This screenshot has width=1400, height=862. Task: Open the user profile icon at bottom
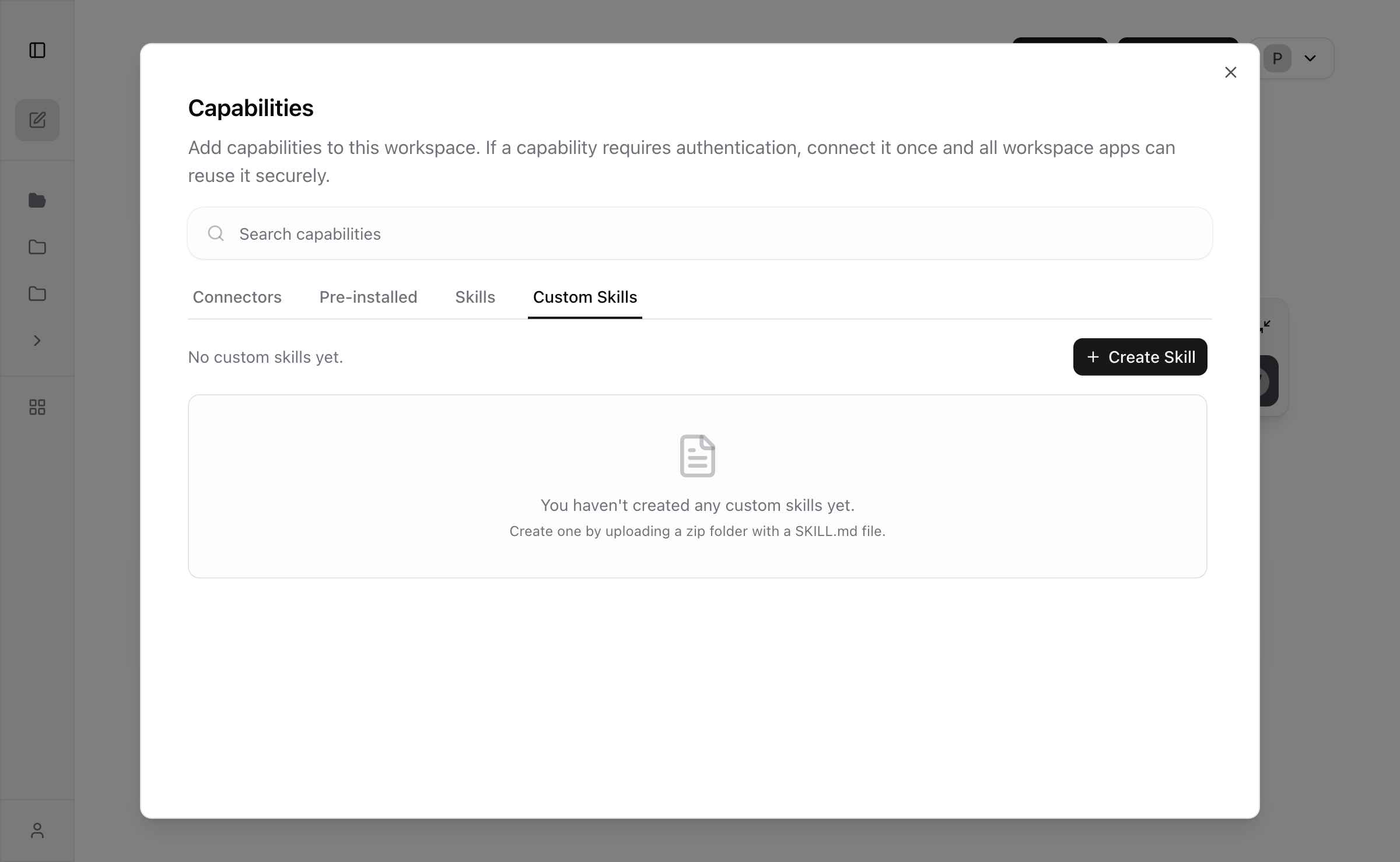tap(37, 831)
